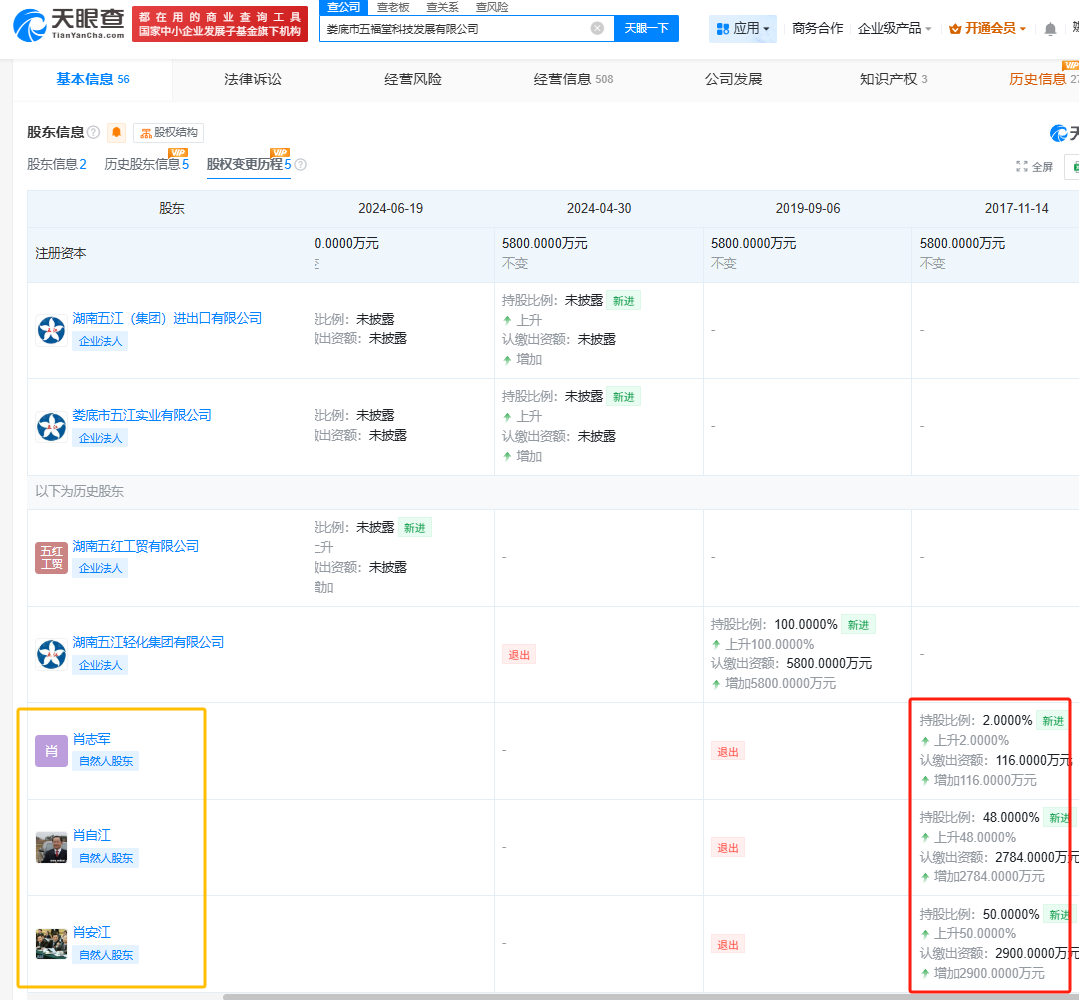This screenshot has width=1079, height=1000.
Task: Open shareholder 肖安江 profile link
Action: coord(92,933)
